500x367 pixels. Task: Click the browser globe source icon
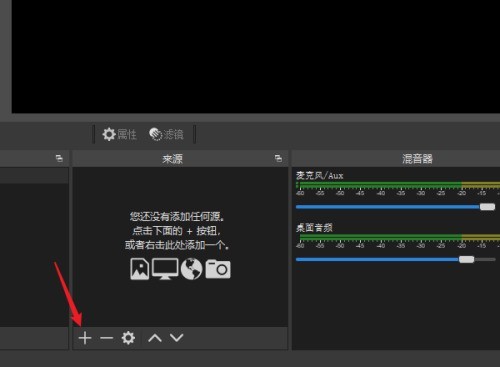191,269
